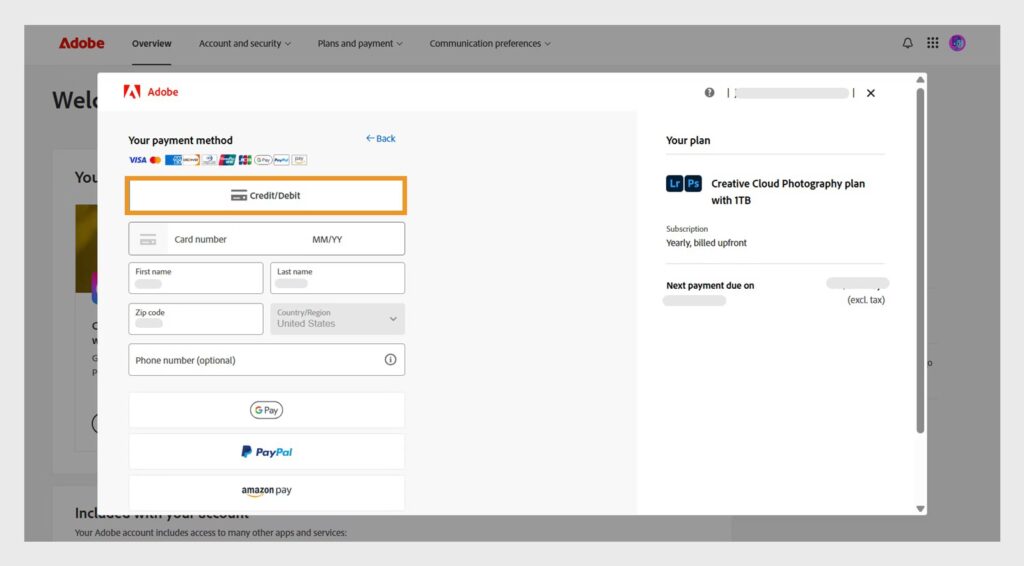The image size is (1024, 566).
Task: Click the user profile avatar
Action: (x=957, y=43)
